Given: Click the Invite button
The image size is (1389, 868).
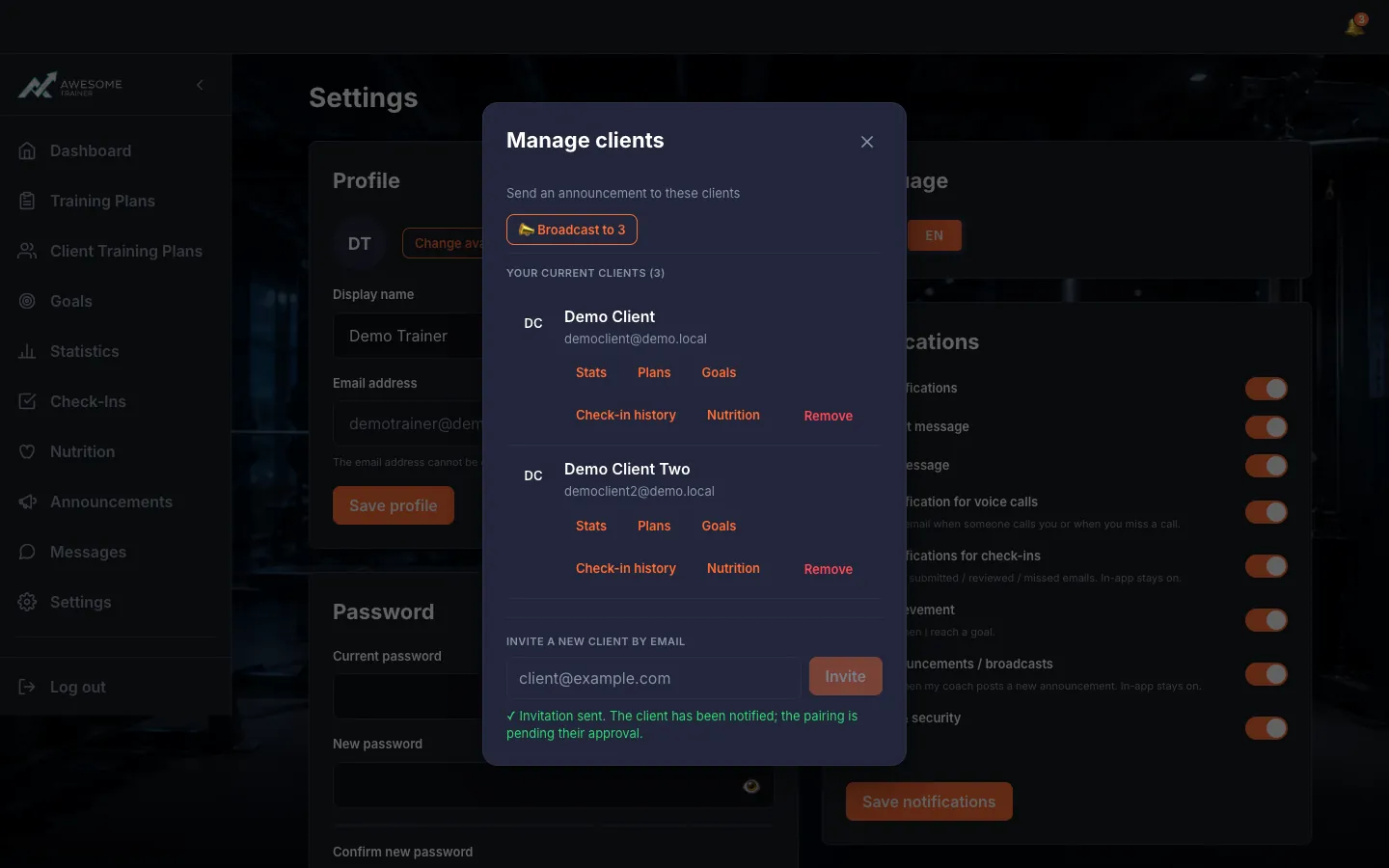Looking at the screenshot, I should click(x=845, y=676).
